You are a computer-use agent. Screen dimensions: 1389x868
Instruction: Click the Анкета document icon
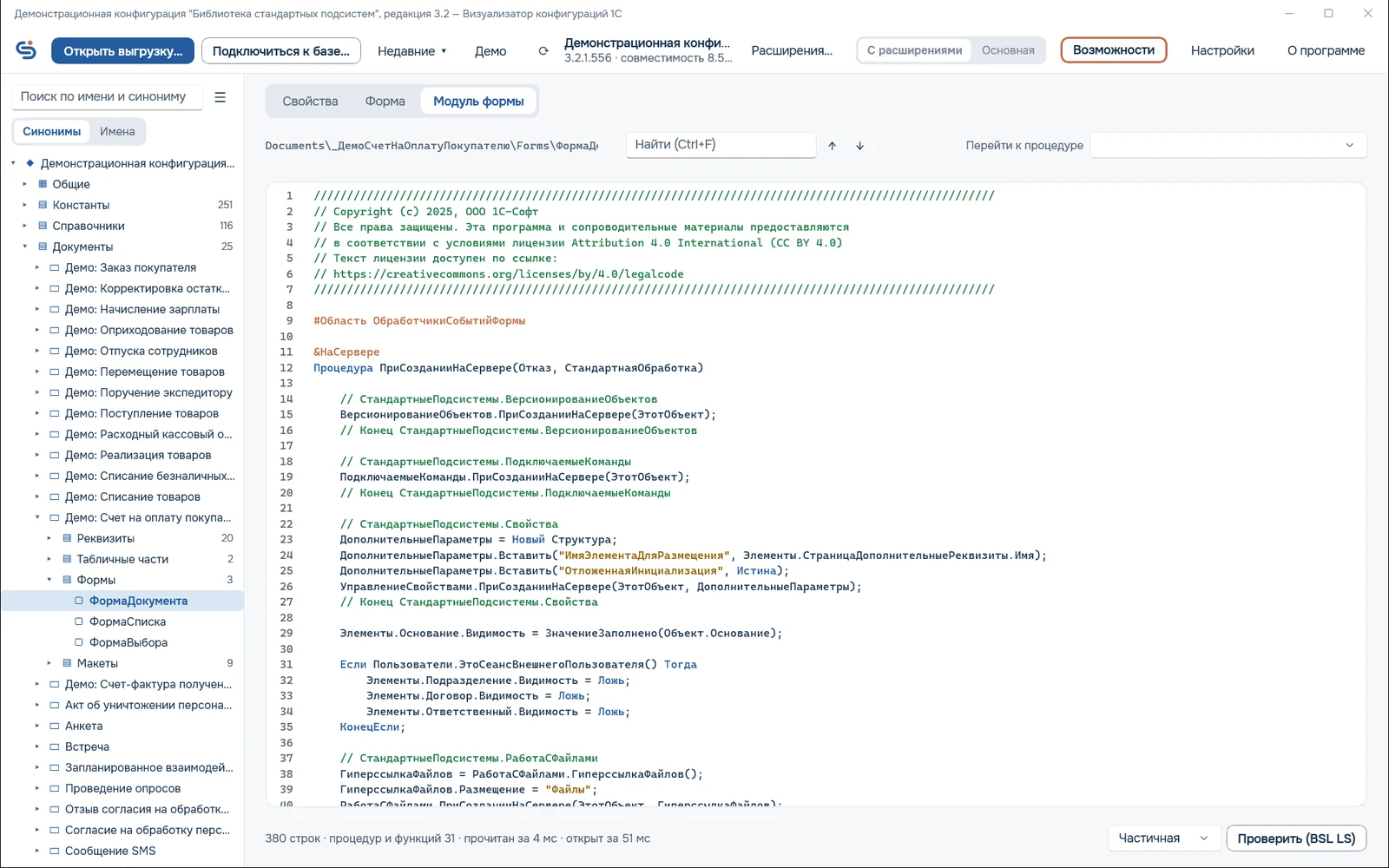click(x=55, y=726)
